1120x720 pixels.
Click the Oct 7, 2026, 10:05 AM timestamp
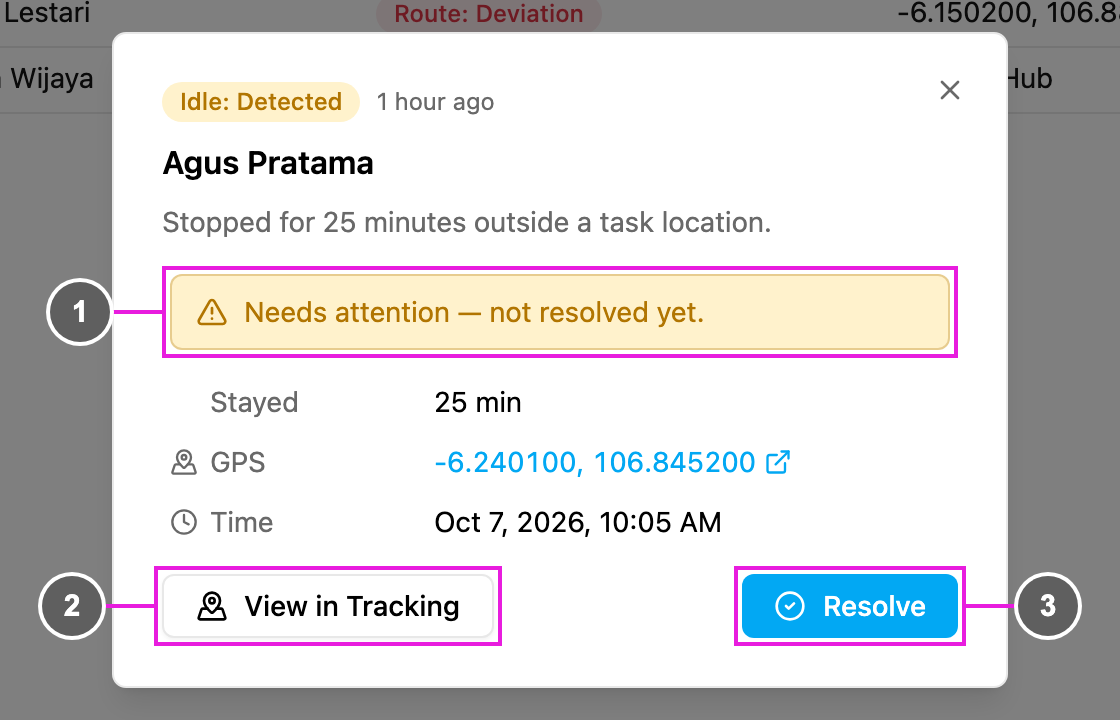[578, 522]
